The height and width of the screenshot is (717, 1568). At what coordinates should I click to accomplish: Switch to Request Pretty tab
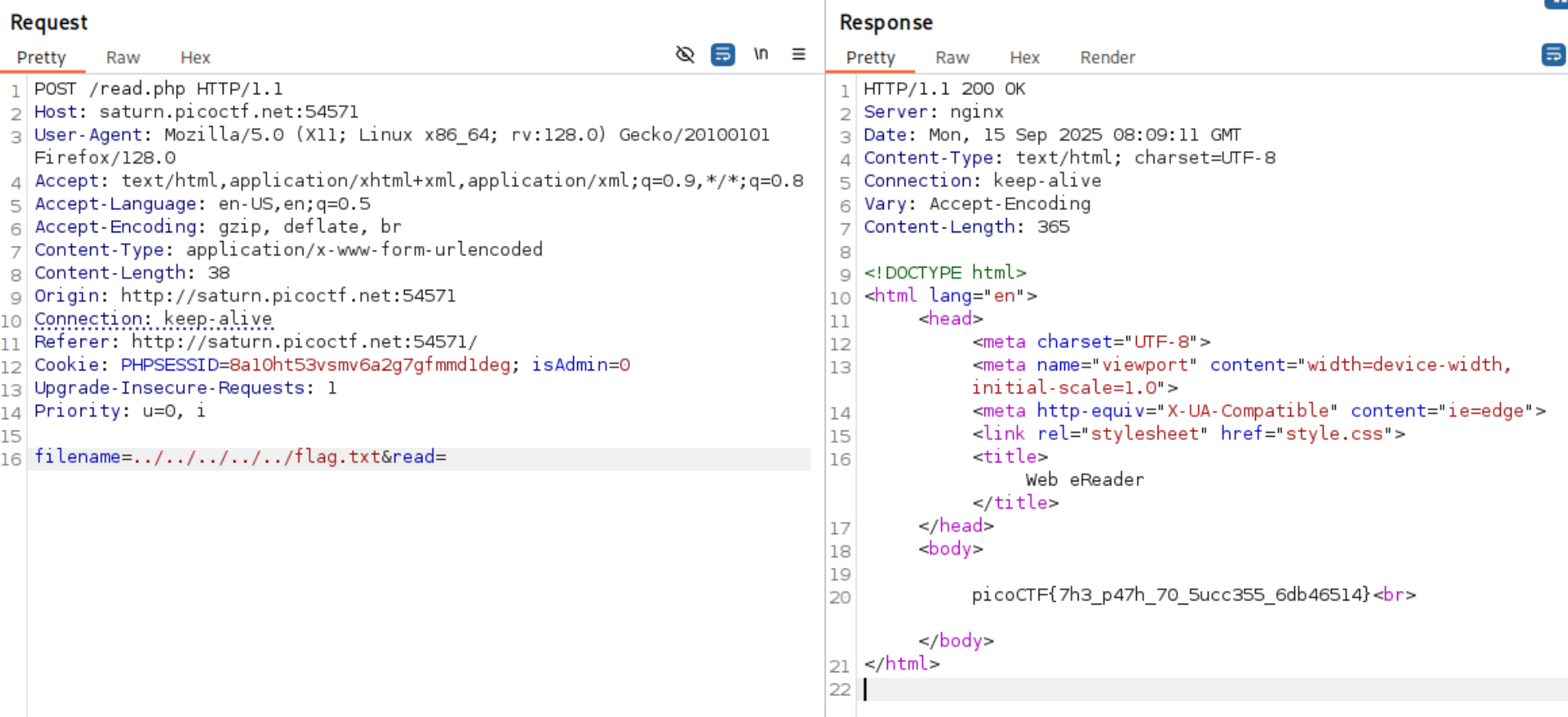42,57
